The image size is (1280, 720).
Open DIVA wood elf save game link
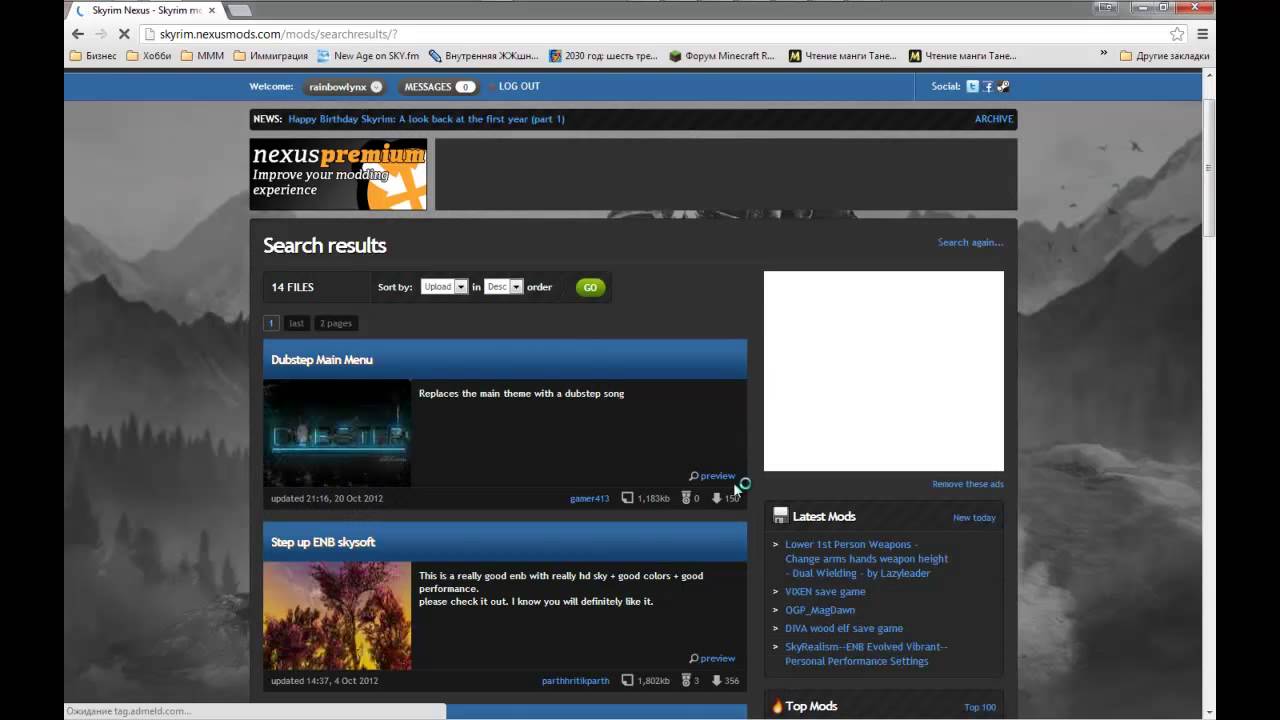point(844,628)
